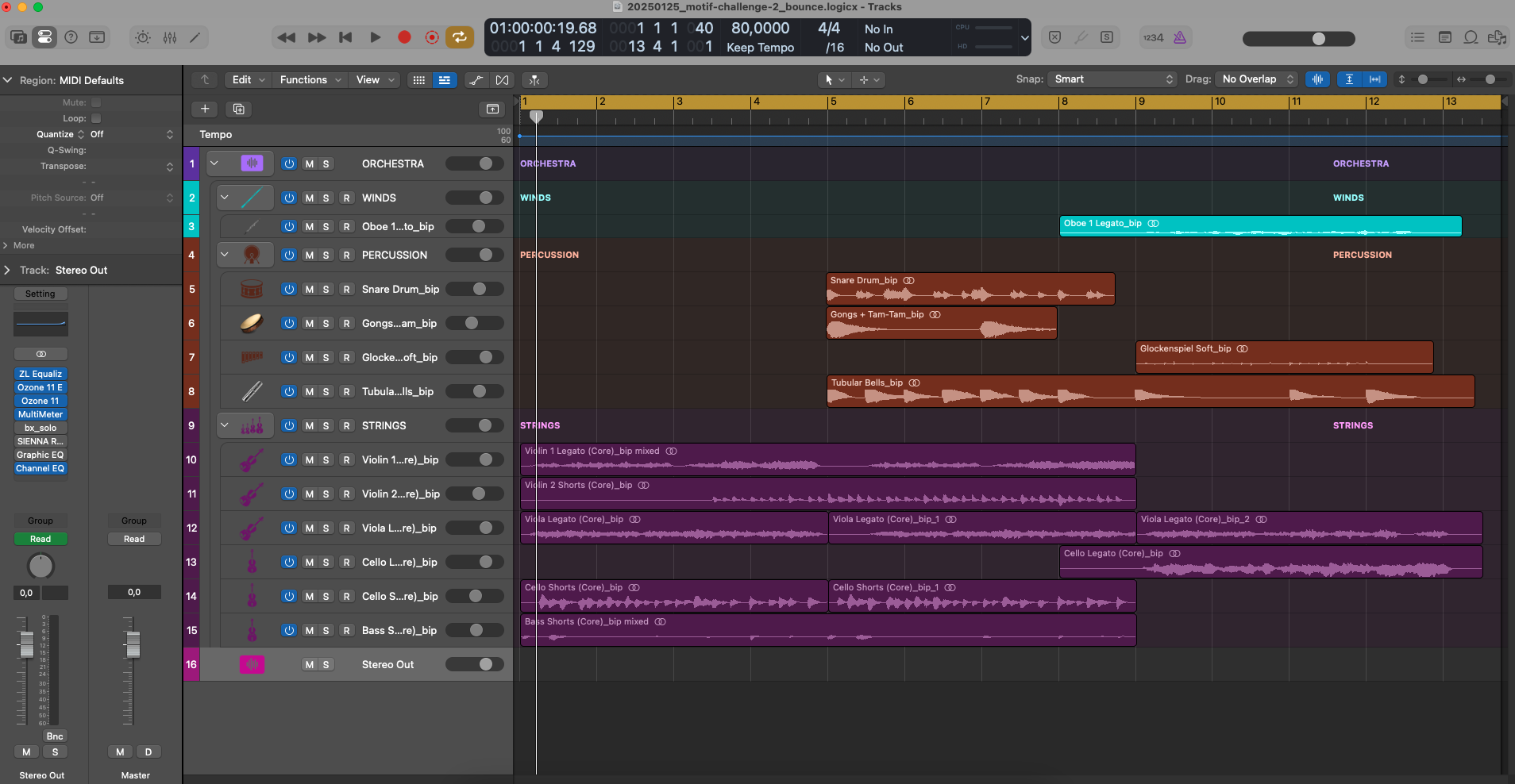The width and height of the screenshot is (1515, 784).
Task: Open the Drag dropdown No Overlap
Action: [1257, 79]
